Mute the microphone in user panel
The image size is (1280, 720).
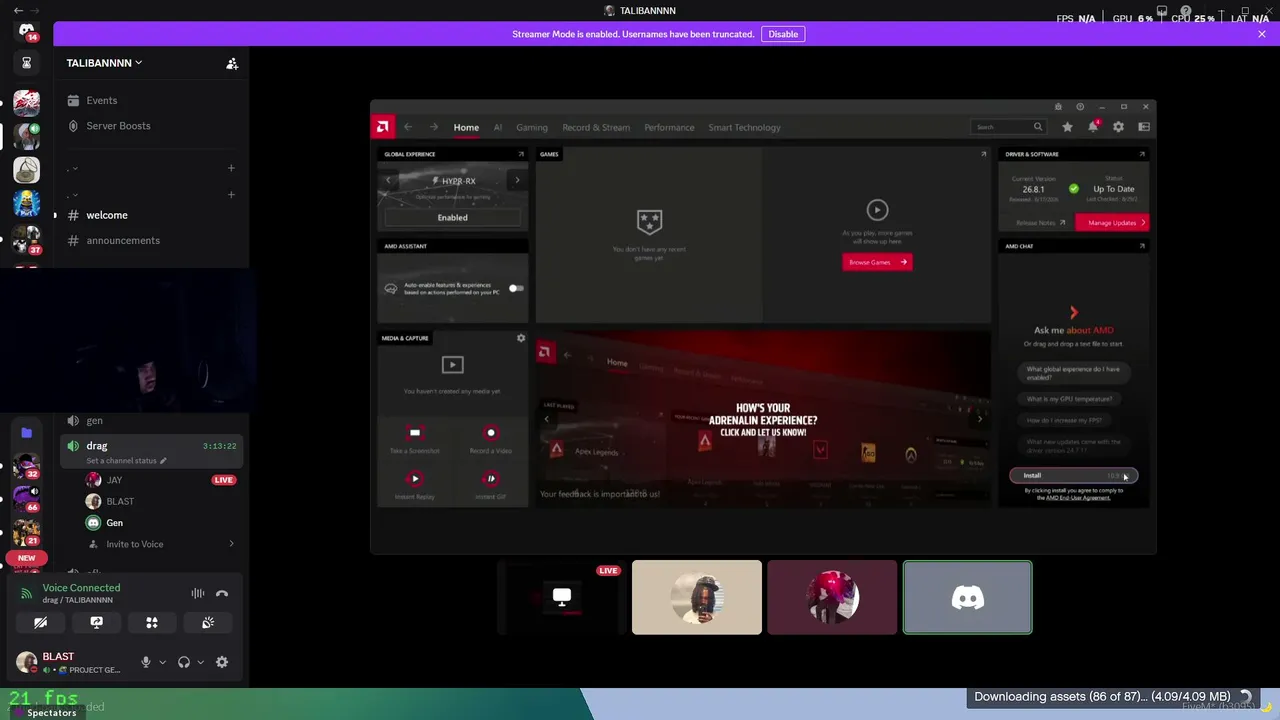[x=146, y=662]
